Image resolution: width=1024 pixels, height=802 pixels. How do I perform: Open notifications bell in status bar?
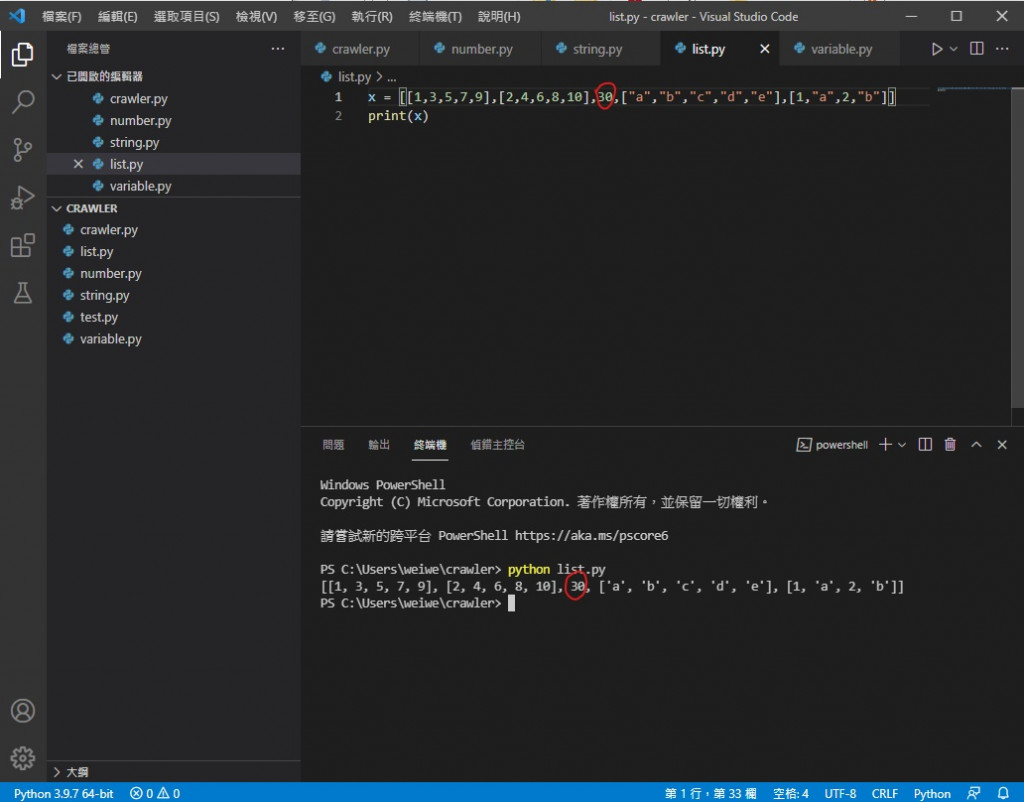(1003, 793)
